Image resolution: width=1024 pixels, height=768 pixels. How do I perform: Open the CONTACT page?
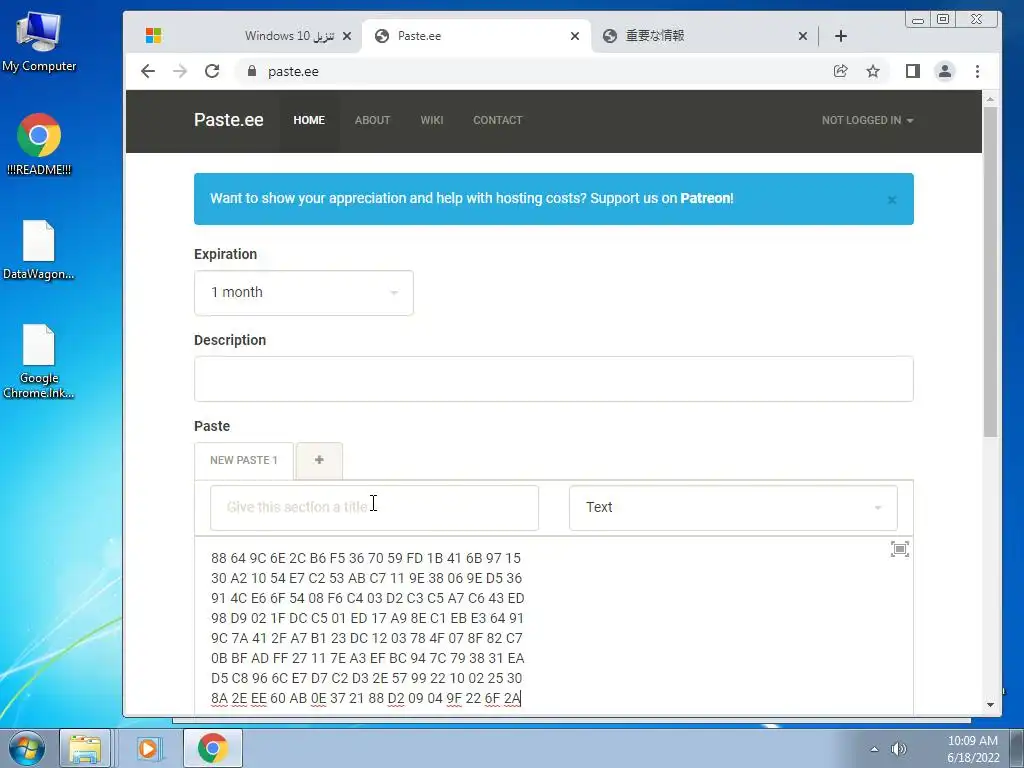pos(498,120)
